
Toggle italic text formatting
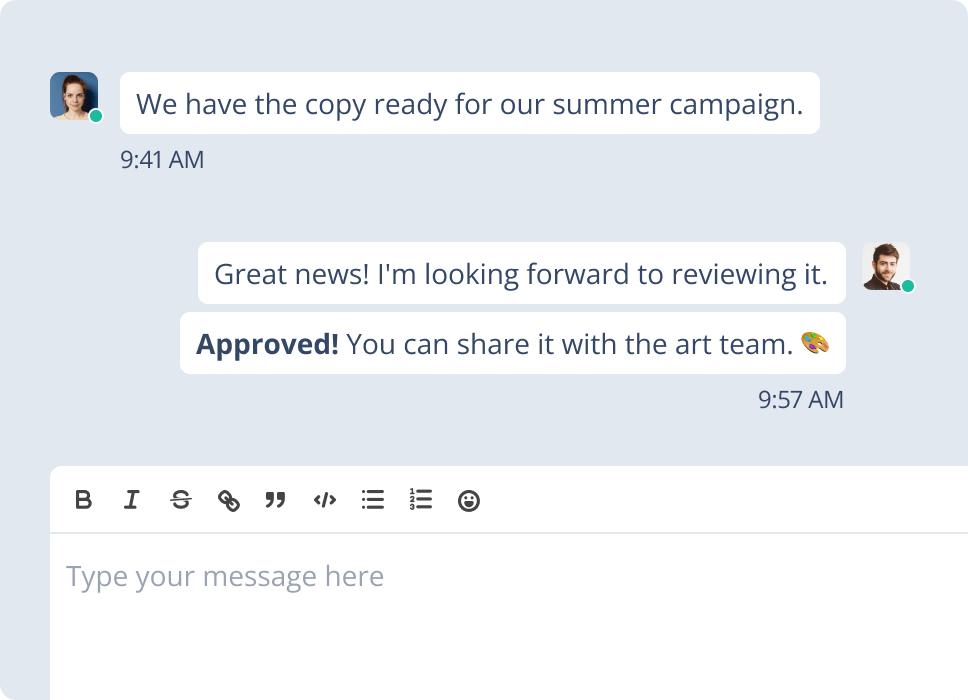[131, 500]
